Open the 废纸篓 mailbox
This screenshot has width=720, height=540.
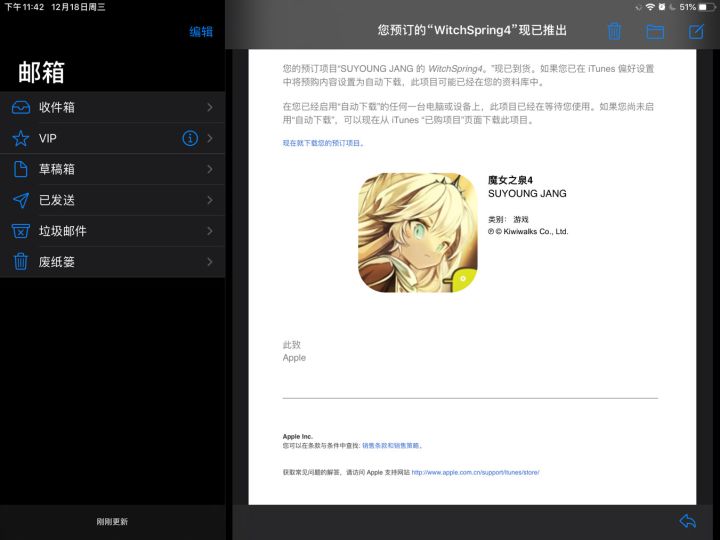[112, 262]
